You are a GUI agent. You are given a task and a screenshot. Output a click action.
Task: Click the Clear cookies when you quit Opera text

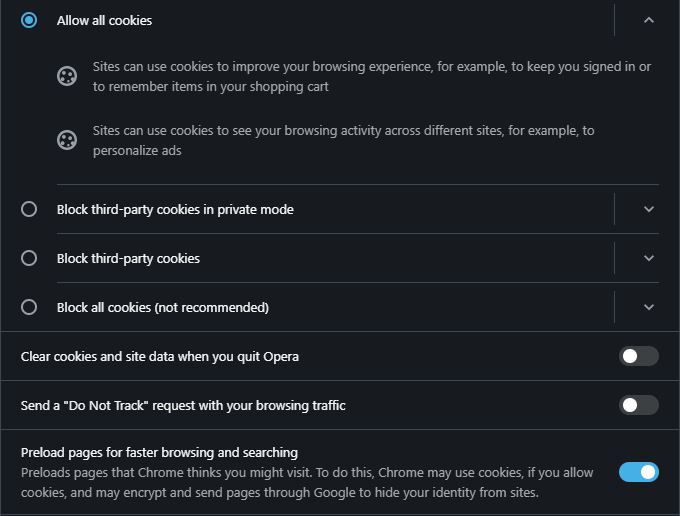coord(160,356)
